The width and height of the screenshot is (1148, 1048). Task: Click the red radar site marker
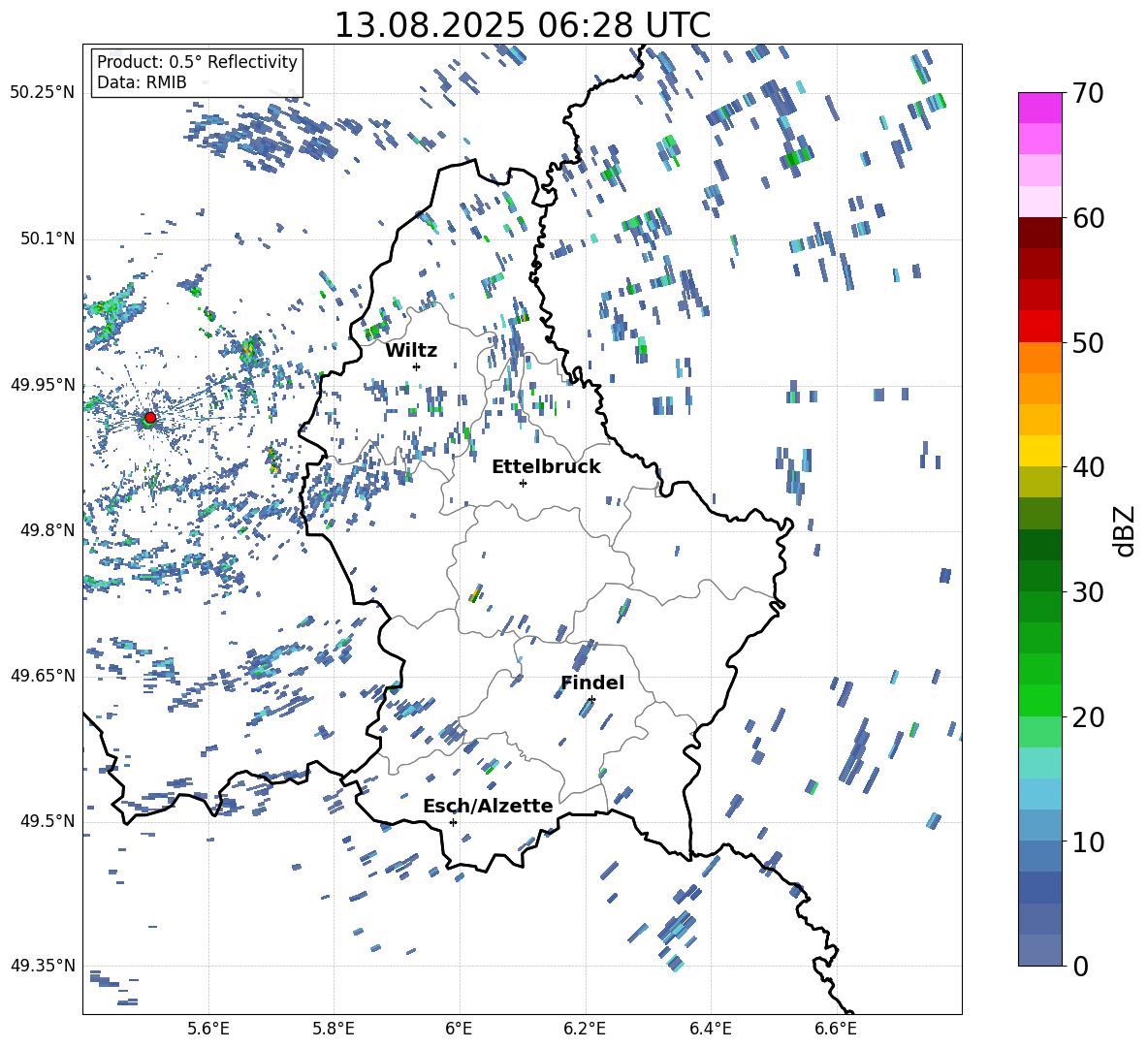pos(150,418)
